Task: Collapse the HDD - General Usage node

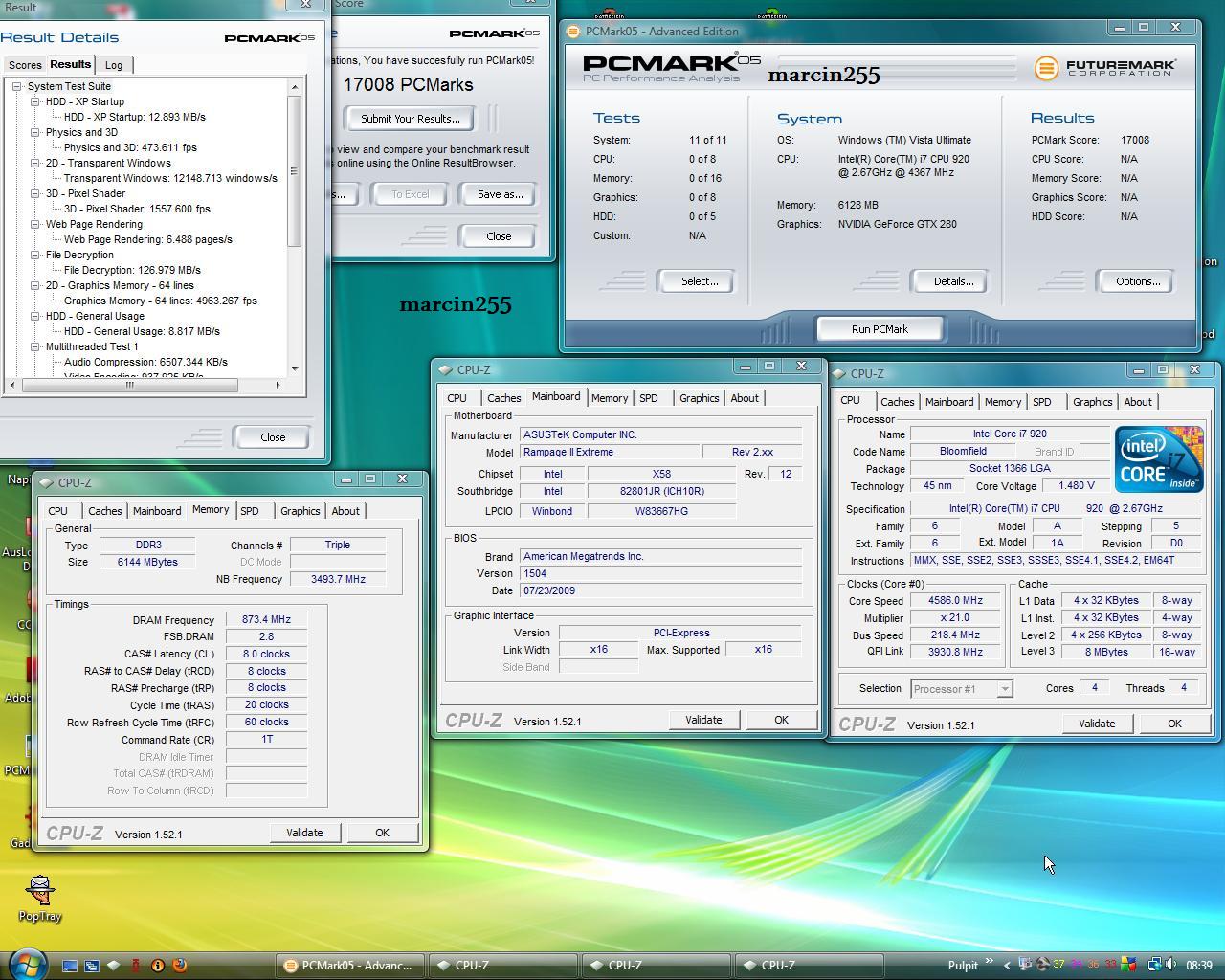Action: coord(34,316)
